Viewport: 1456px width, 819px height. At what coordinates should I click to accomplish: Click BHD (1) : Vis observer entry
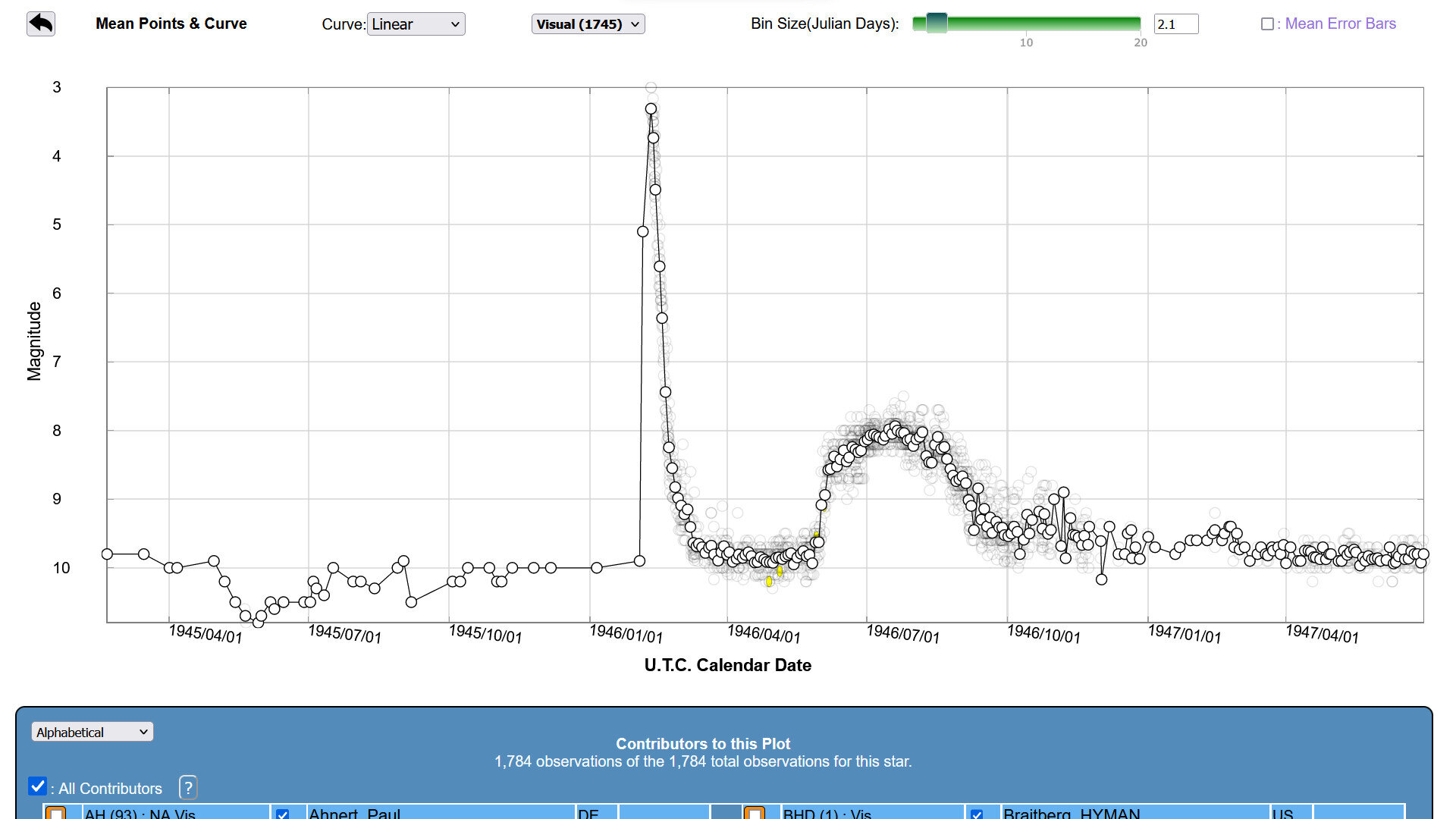[827, 814]
